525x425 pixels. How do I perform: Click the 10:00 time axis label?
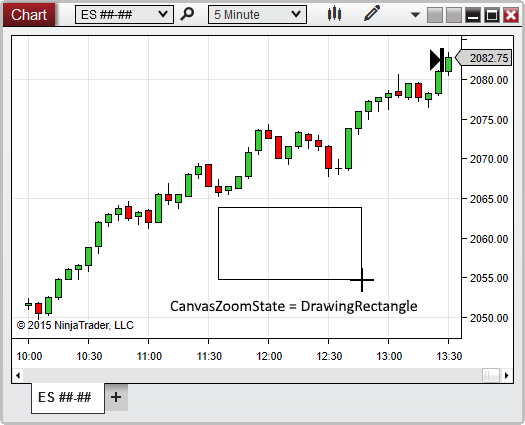29,356
